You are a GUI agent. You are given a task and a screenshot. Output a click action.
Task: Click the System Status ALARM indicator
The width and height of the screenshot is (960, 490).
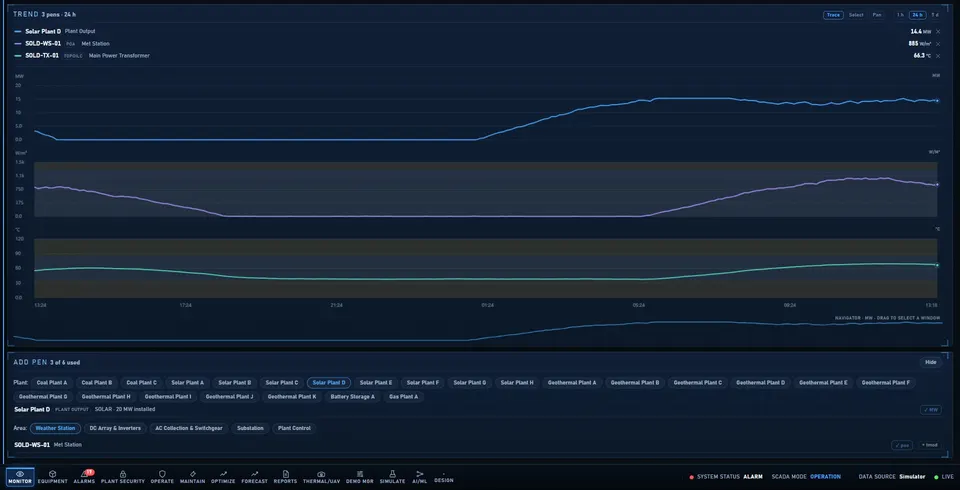pos(726,477)
